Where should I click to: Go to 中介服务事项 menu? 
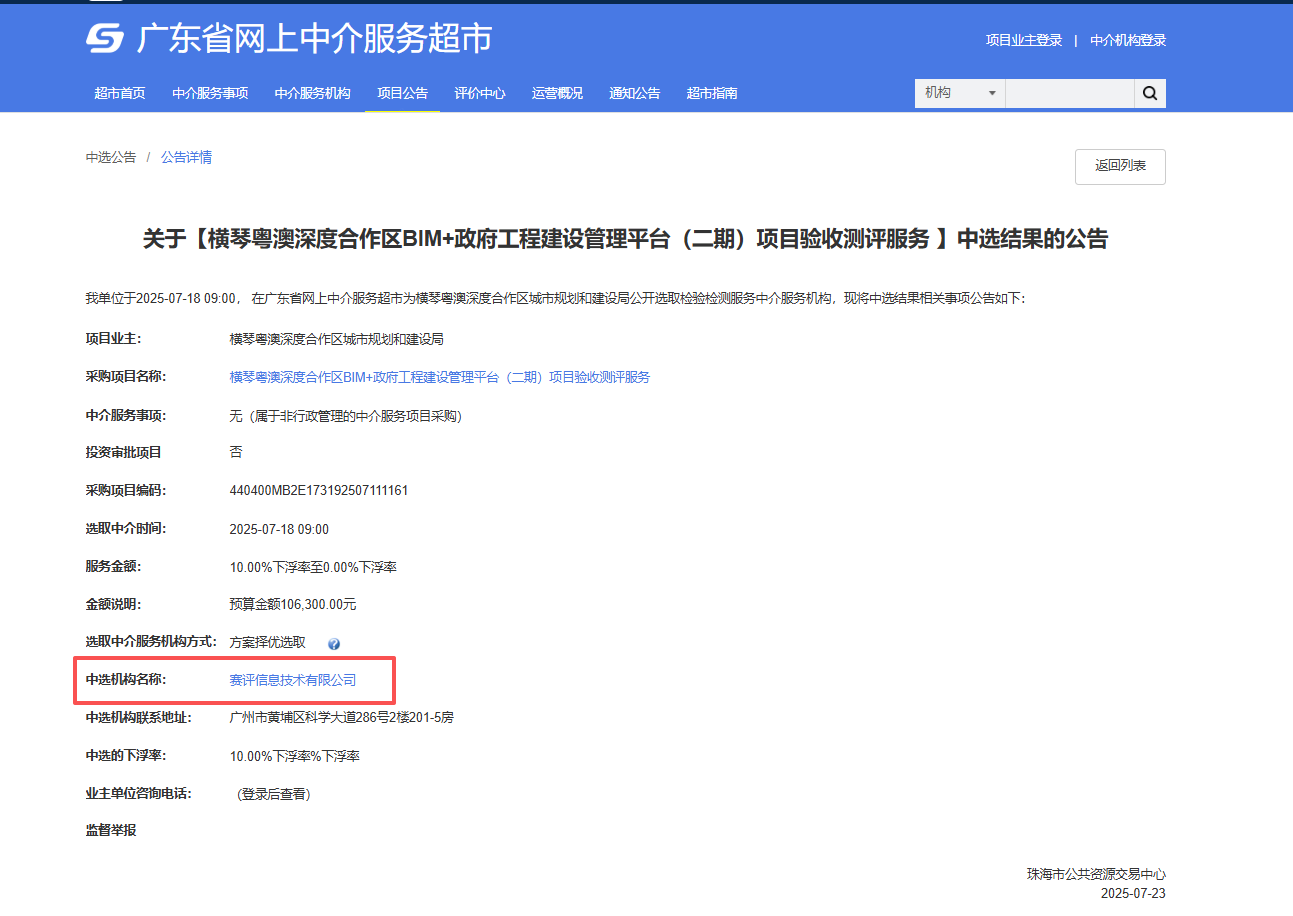point(210,93)
